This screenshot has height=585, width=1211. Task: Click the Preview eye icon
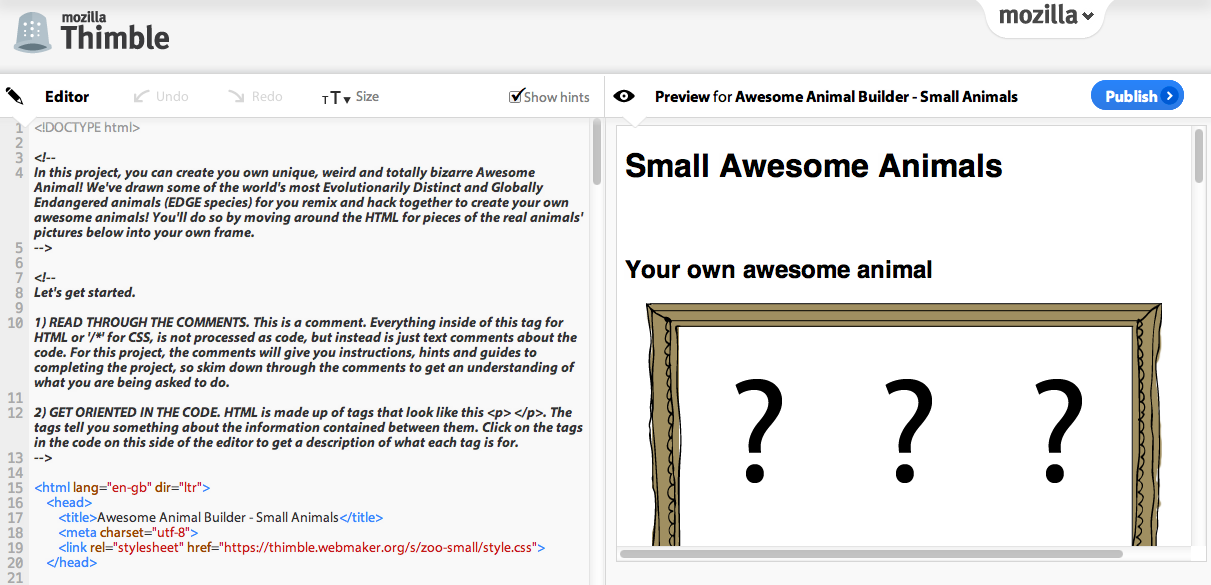624,95
